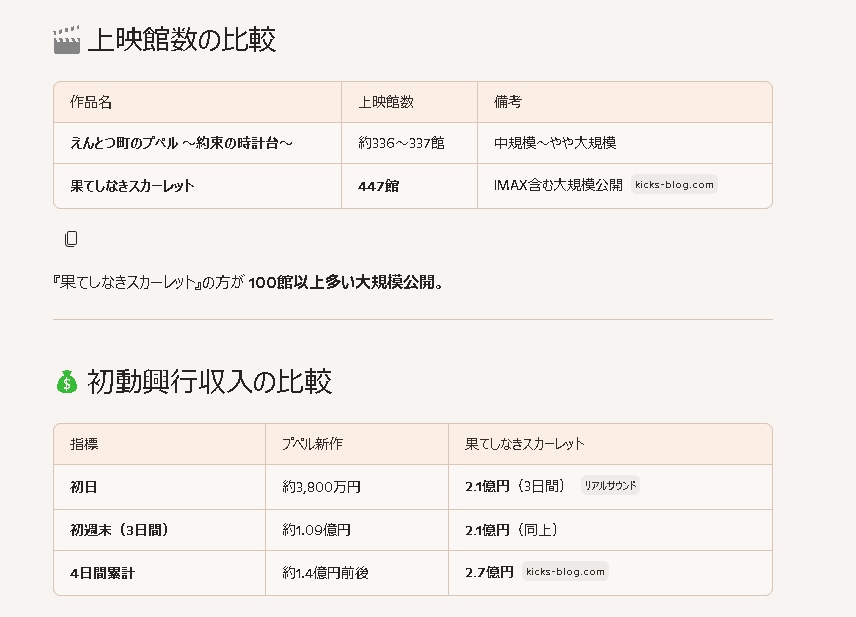Click the 上映館数の比較 heading
Viewport: 856px width, 617px height.
pyautogui.click(x=181, y=40)
